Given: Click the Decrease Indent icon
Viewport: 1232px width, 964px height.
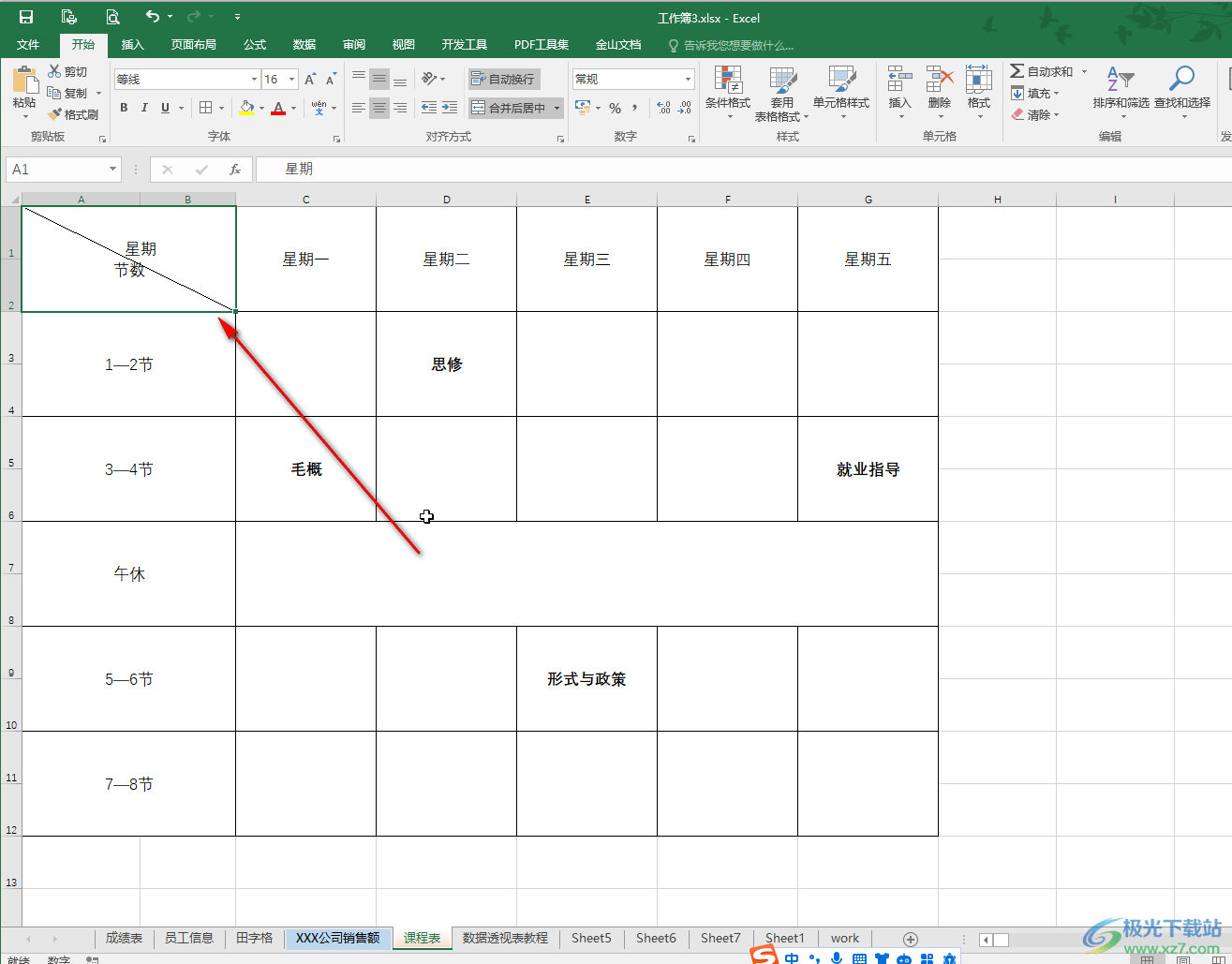Looking at the screenshot, I should (429, 108).
